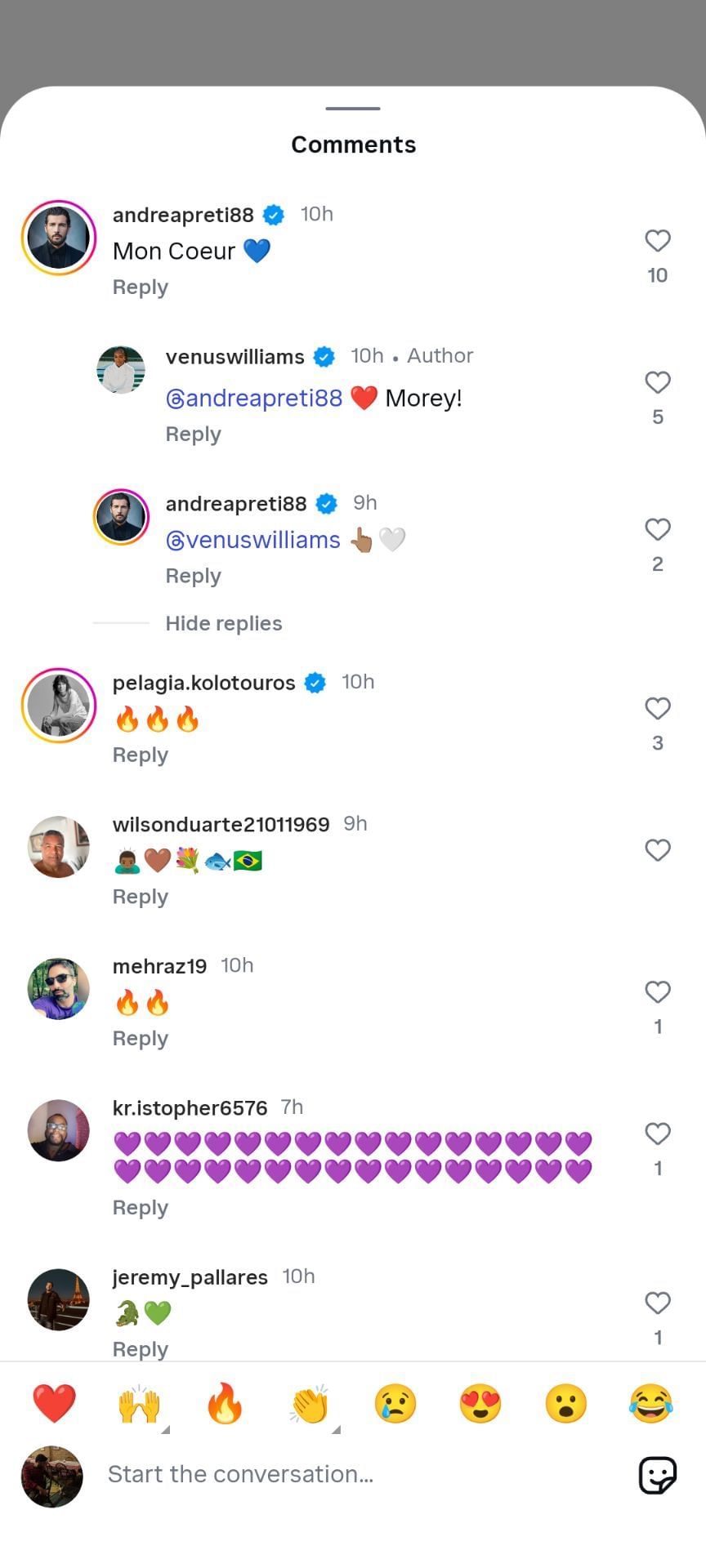Tap the crying face quick reaction emoji
This screenshot has height=1568, width=706.
(395, 1404)
